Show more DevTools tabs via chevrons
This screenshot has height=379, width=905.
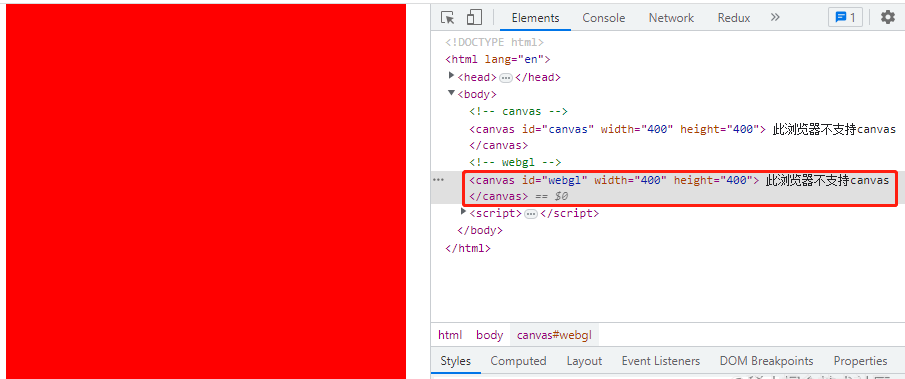(x=775, y=17)
